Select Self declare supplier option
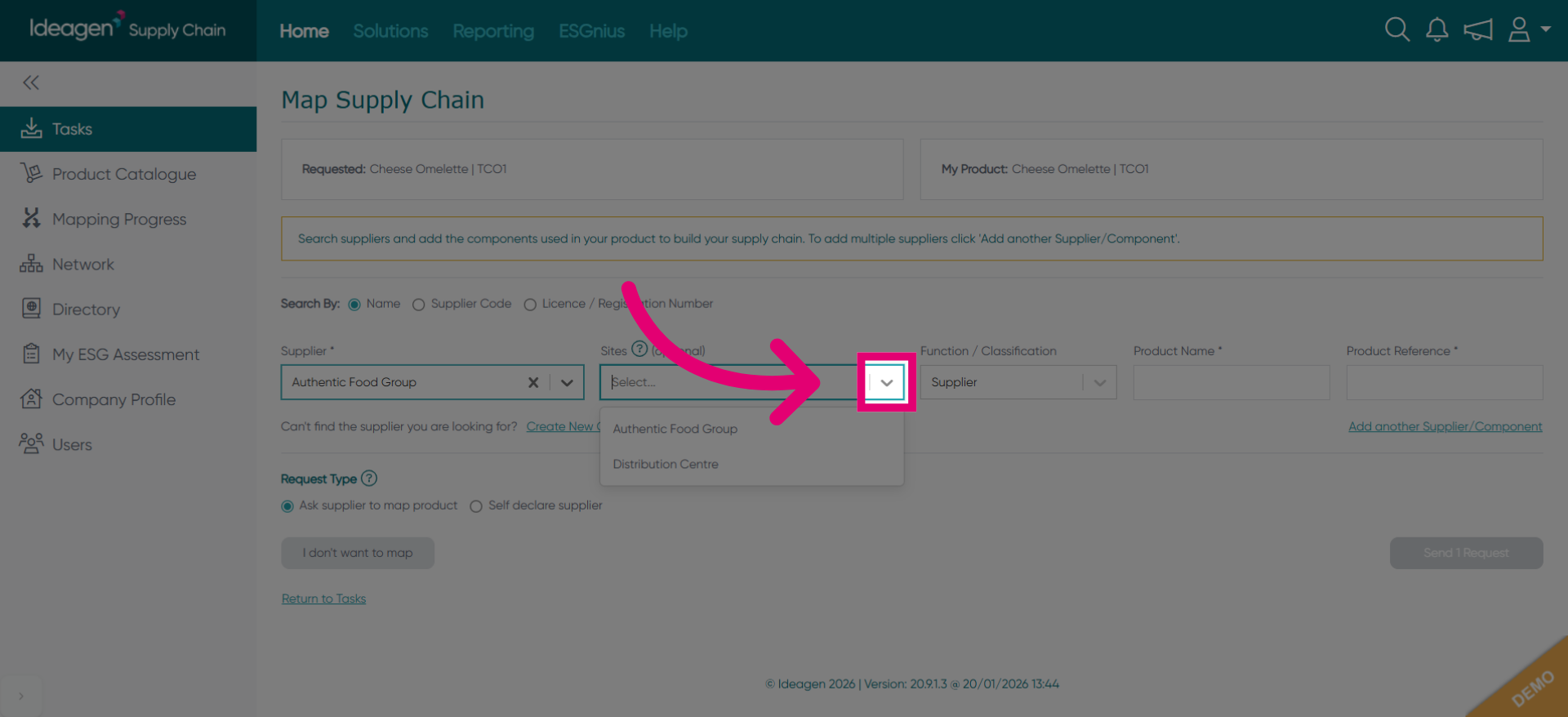The width and height of the screenshot is (1568, 717). point(476,506)
